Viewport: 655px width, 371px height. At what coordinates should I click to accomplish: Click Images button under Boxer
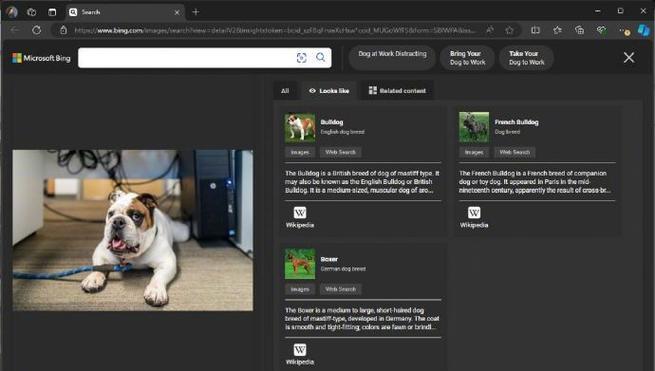[x=300, y=289]
